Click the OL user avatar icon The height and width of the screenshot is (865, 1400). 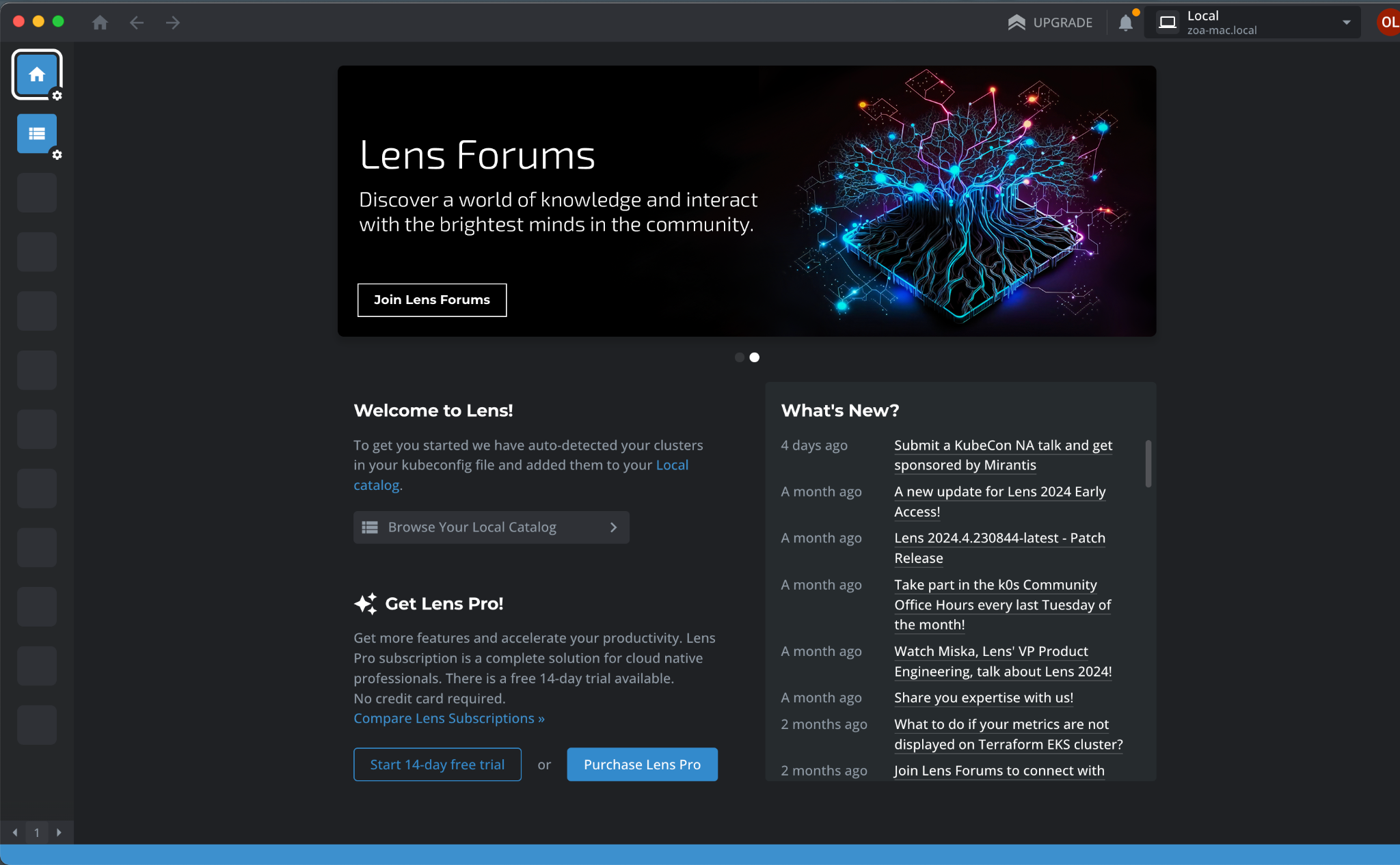point(1388,22)
